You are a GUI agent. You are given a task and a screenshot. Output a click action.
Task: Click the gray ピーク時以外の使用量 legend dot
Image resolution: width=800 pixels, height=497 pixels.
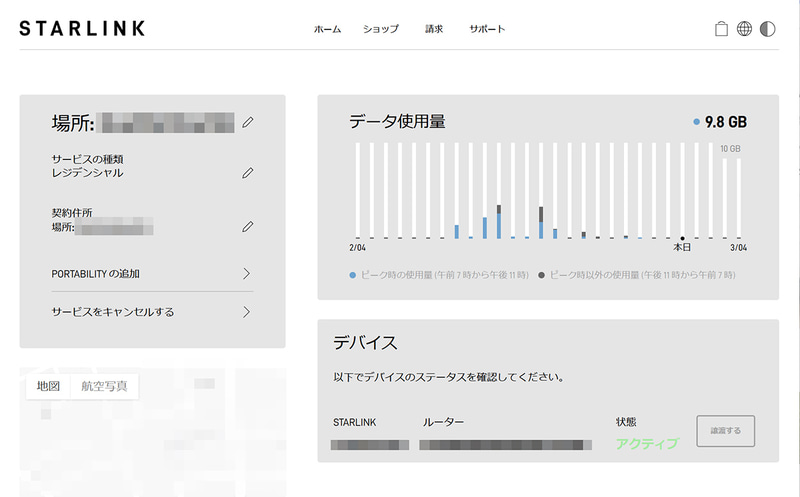coord(541,275)
